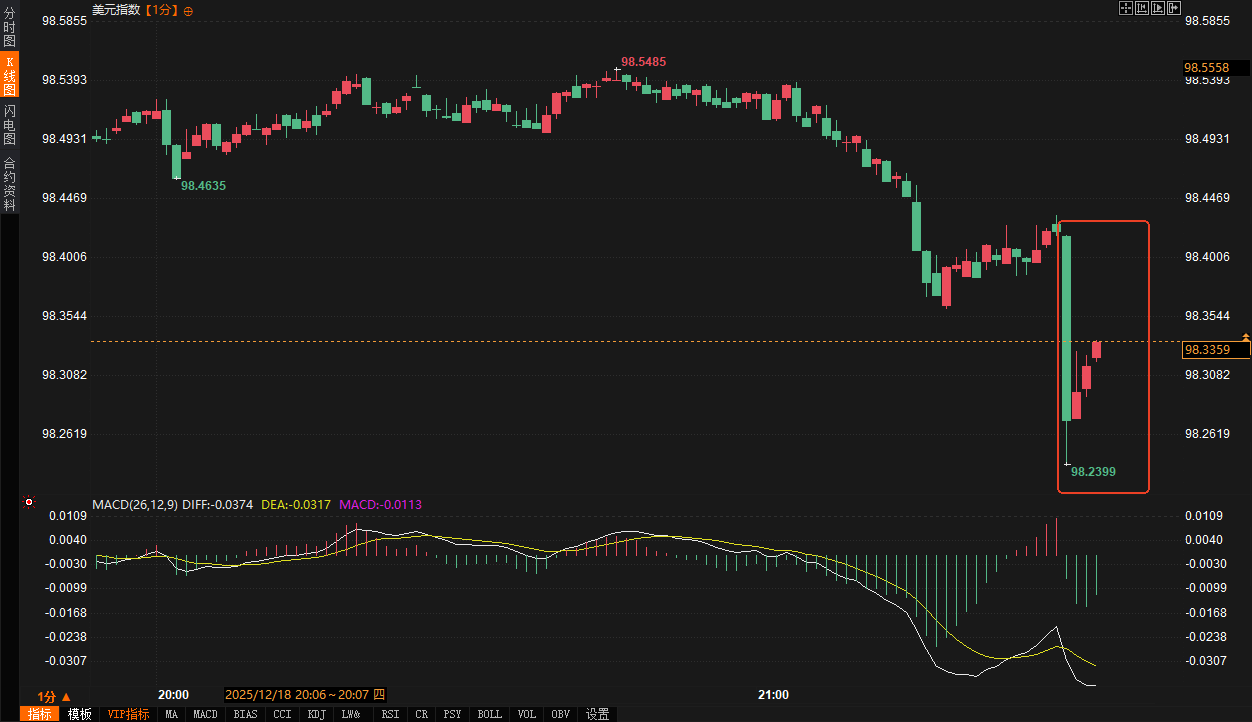Select the RSI indicator
This screenshot has height=722, width=1252.
pyautogui.click(x=390, y=714)
